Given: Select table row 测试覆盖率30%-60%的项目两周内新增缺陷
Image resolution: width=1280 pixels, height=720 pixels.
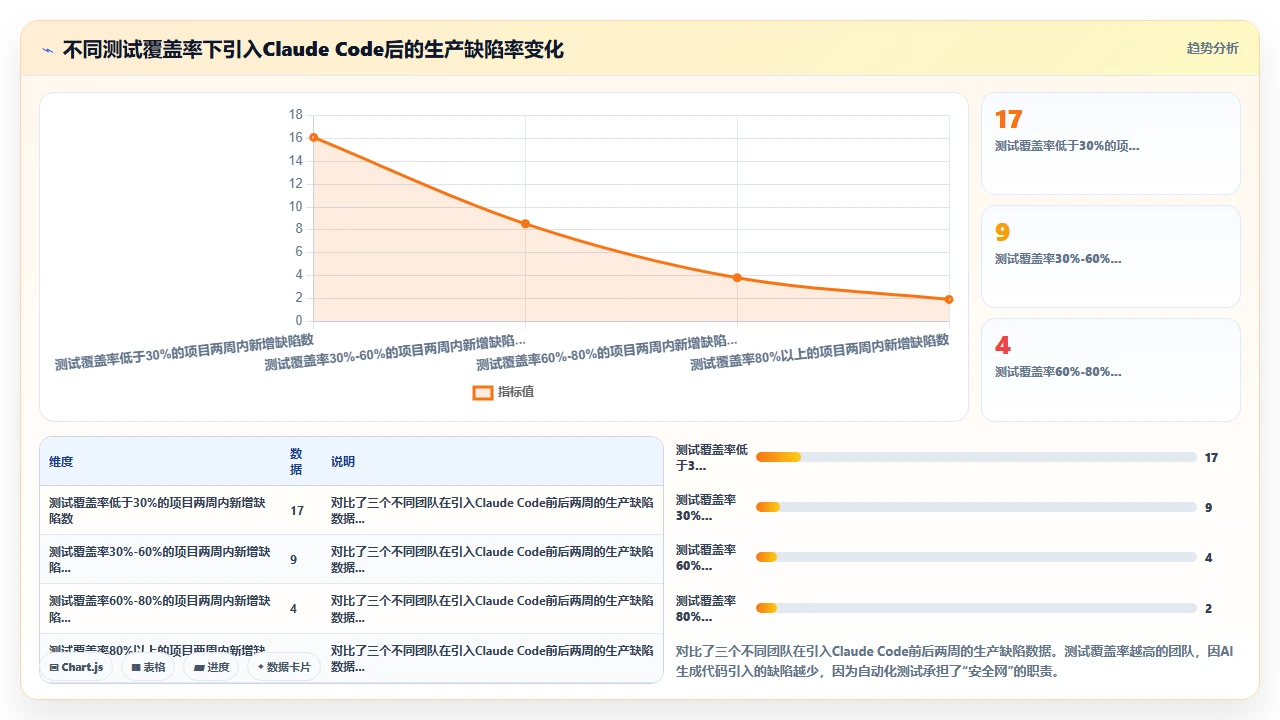Looking at the screenshot, I should click(351, 559).
